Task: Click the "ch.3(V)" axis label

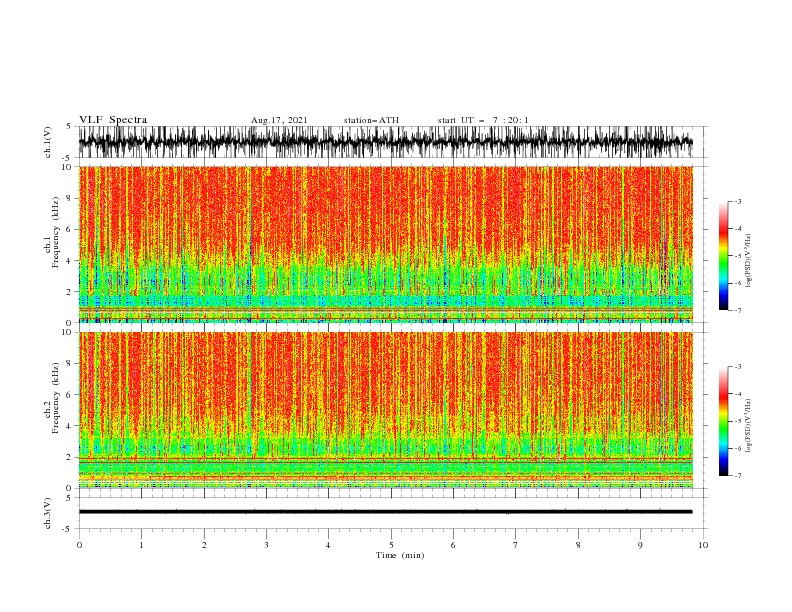Action: click(x=48, y=513)
